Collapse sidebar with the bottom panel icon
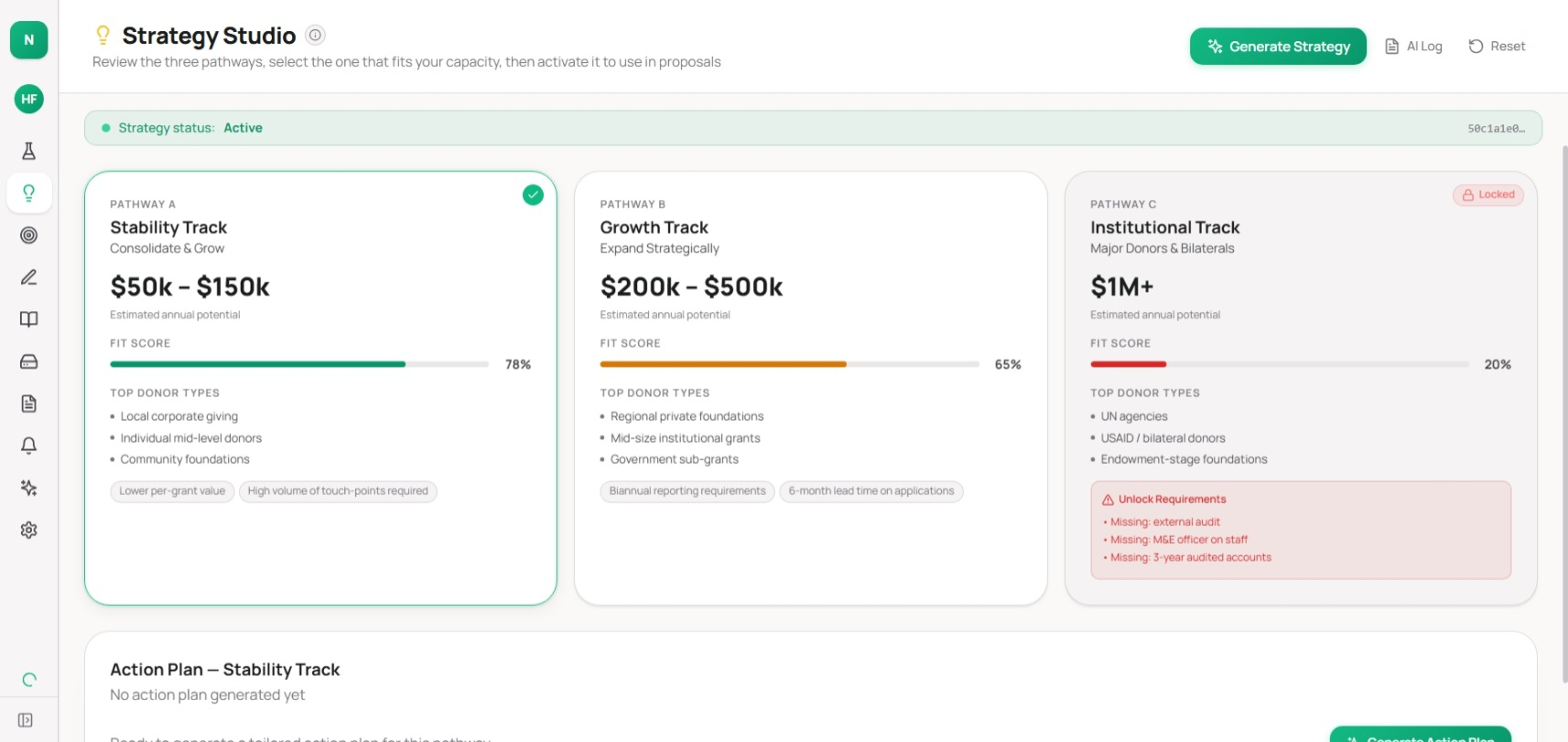Viewport: 1568px width, 742px height. [26, 720]
